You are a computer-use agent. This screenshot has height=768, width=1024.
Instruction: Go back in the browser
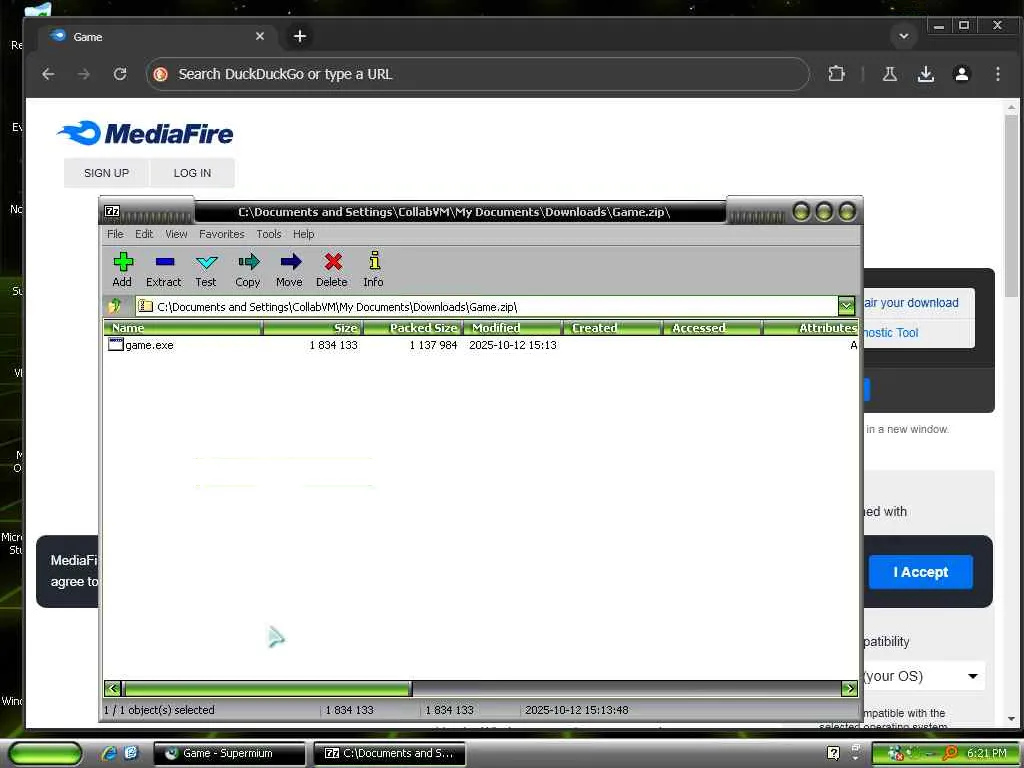click(48, 74)
